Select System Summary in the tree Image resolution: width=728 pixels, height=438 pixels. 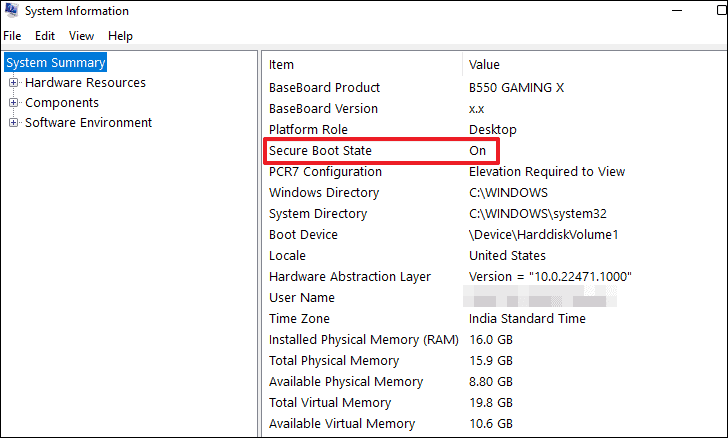(55, 62)
